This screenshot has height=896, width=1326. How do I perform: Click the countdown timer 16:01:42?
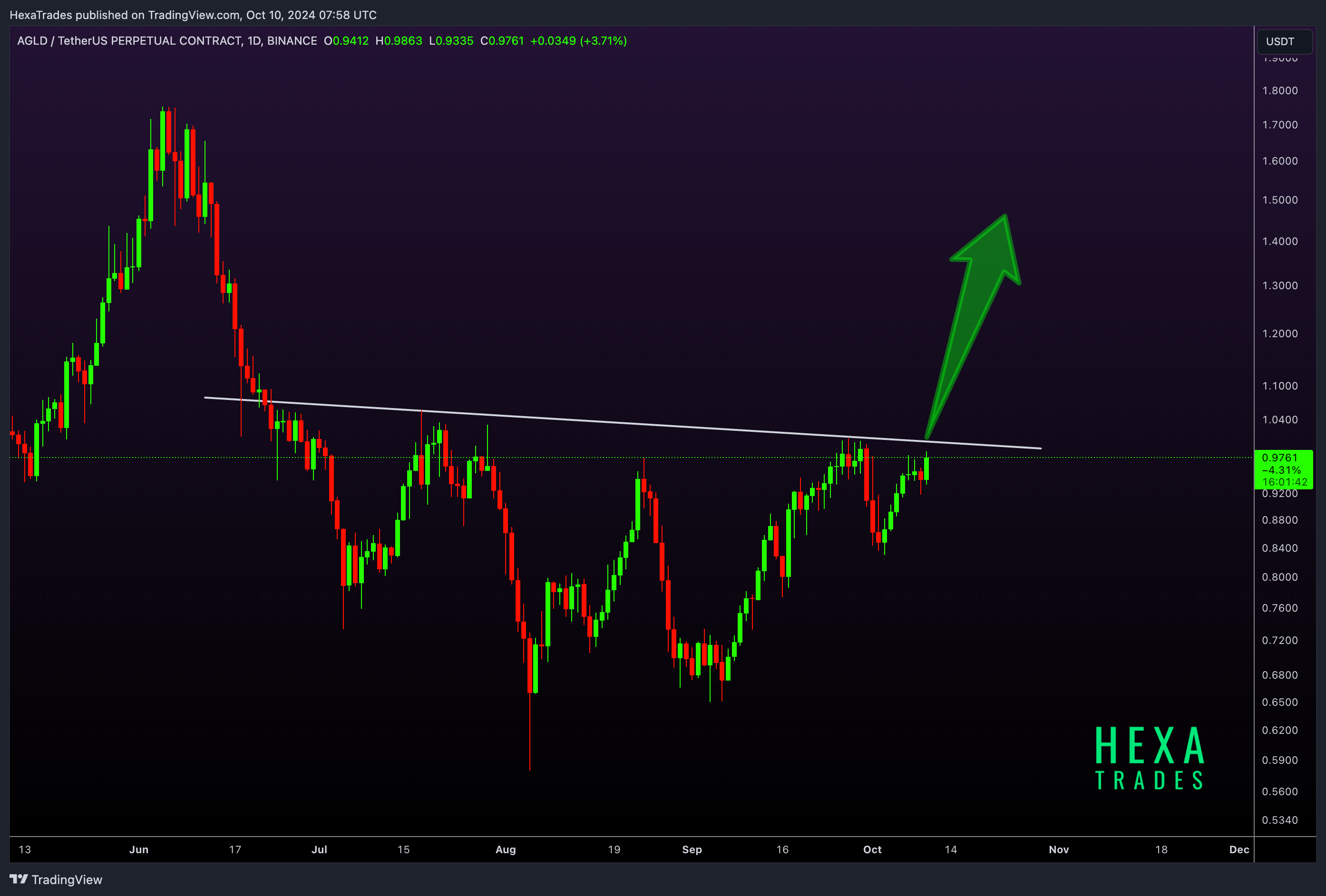coord(1284,482)
